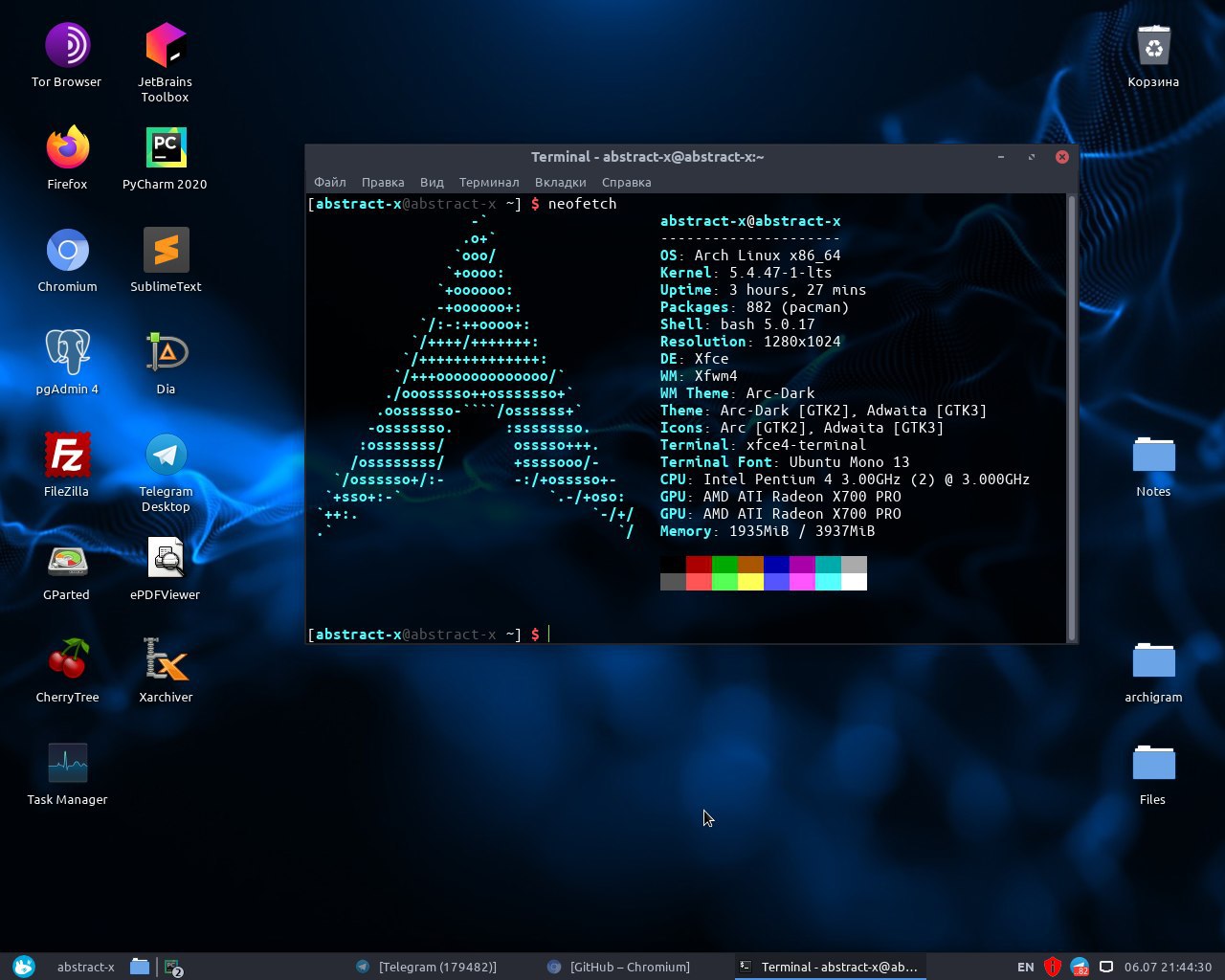Open the Справка menu in Terminal

[x=627, y=182]
